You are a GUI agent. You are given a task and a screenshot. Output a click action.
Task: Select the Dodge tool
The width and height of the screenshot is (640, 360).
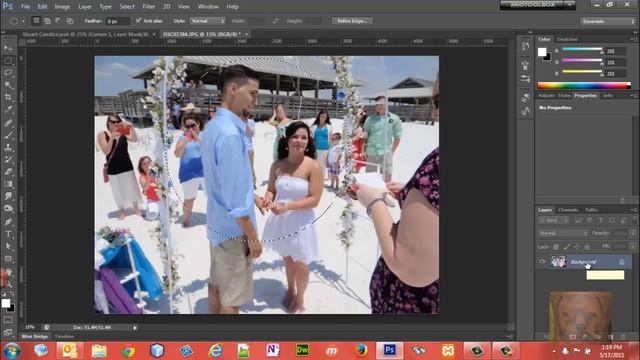point(8,208)
